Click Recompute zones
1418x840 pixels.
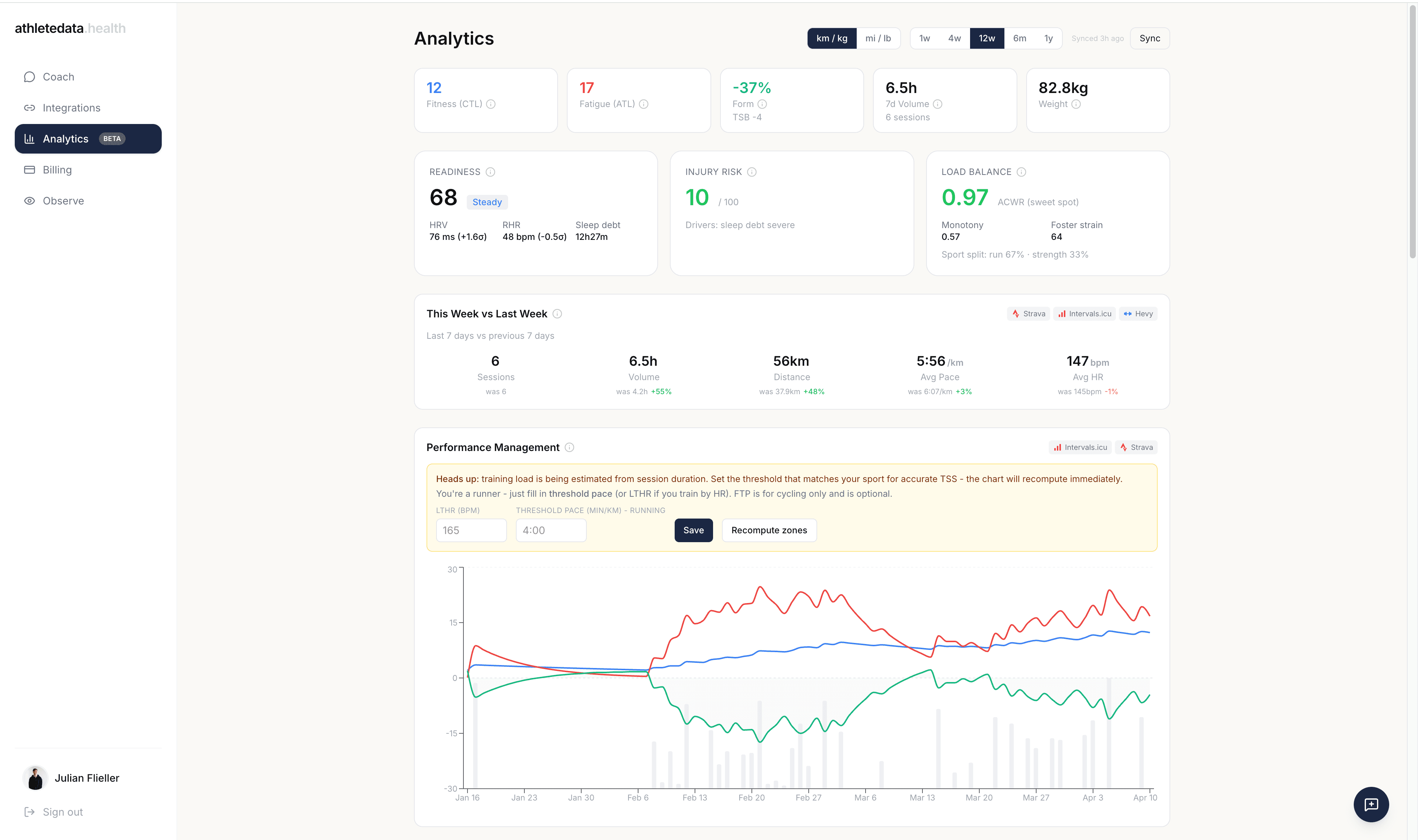769,530
